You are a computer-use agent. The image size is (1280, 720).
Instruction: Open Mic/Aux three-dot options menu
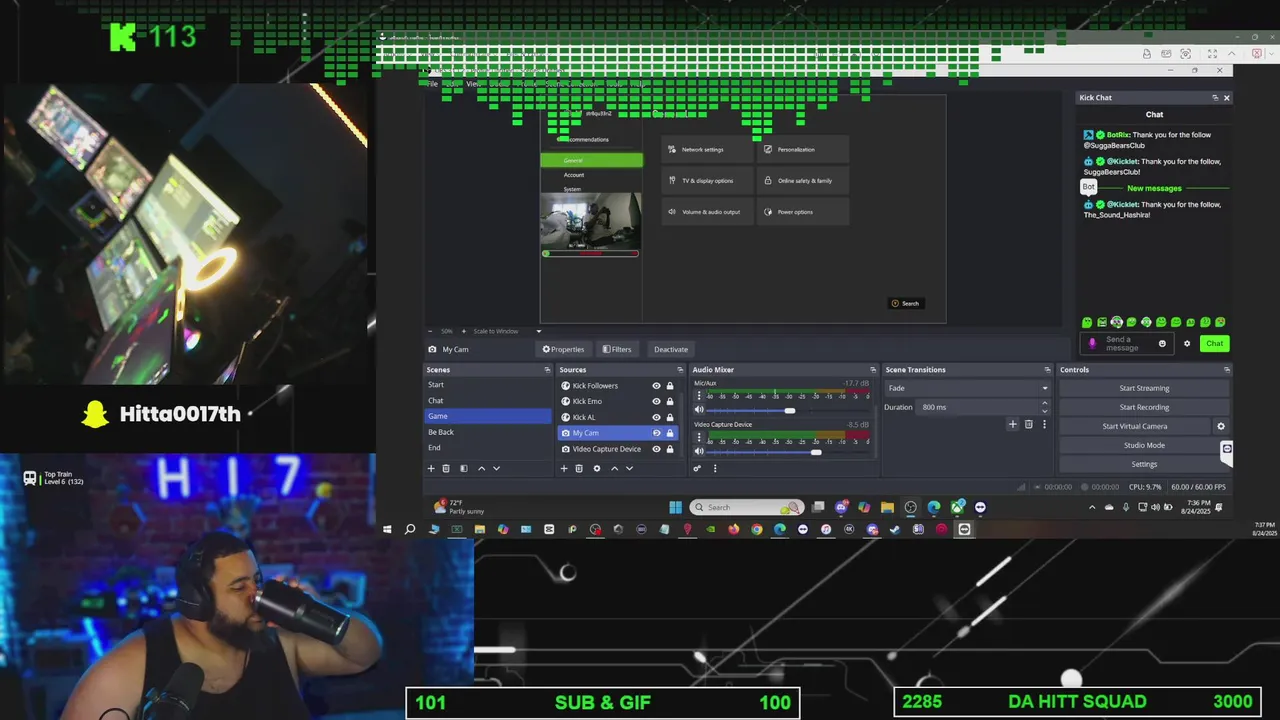pyautogui.click(x=699, y=396)
